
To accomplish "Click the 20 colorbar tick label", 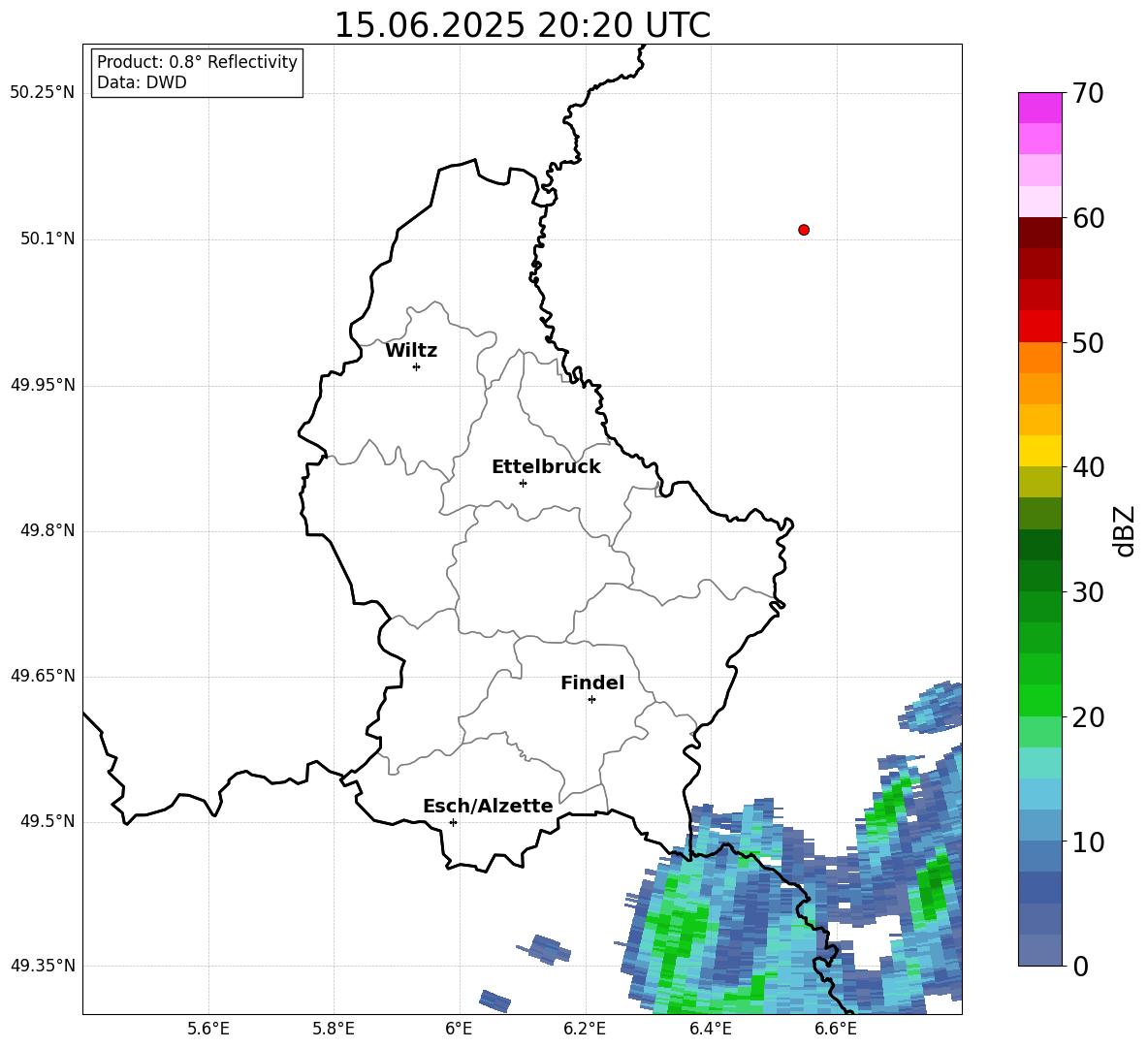I will pyautogui.click(x=1088, y=717).
